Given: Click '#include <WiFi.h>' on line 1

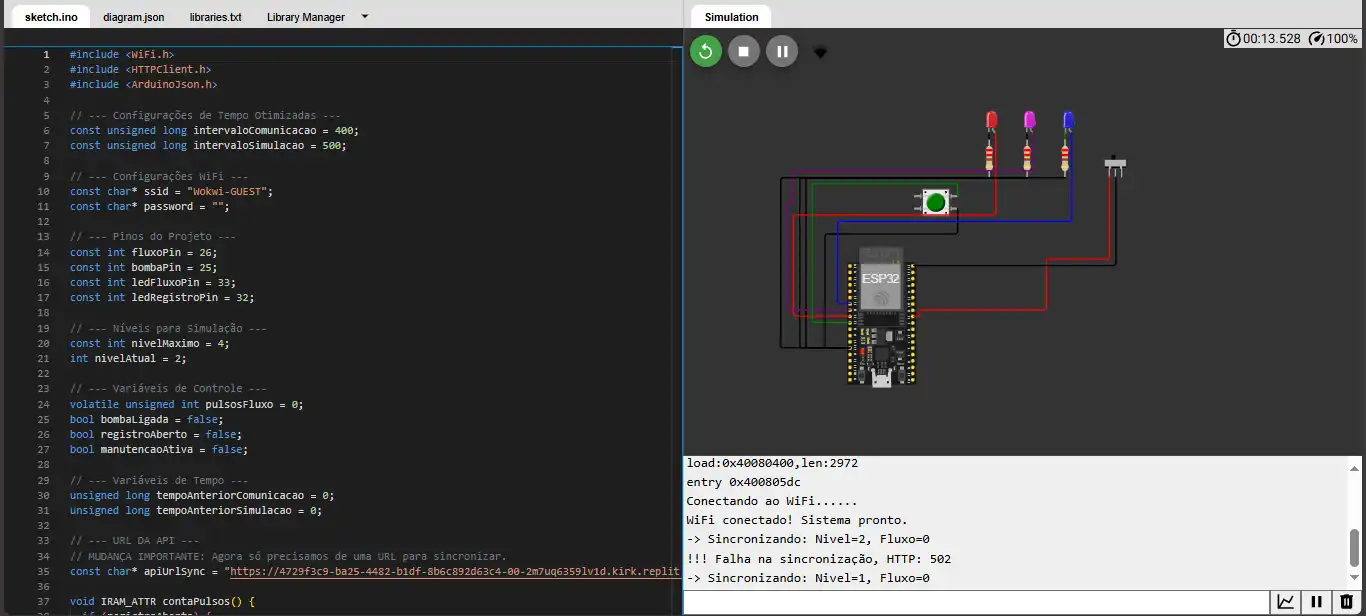Looking at the screenshot, I should (122, 54).
